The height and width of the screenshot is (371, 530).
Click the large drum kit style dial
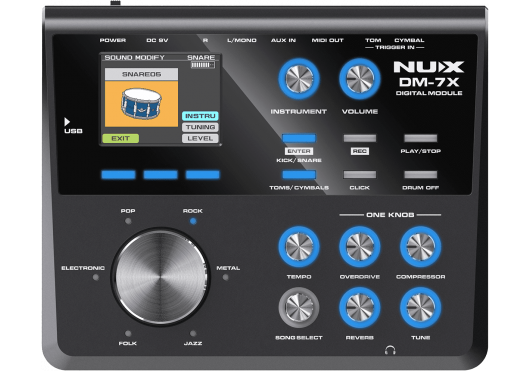[161, 276]
